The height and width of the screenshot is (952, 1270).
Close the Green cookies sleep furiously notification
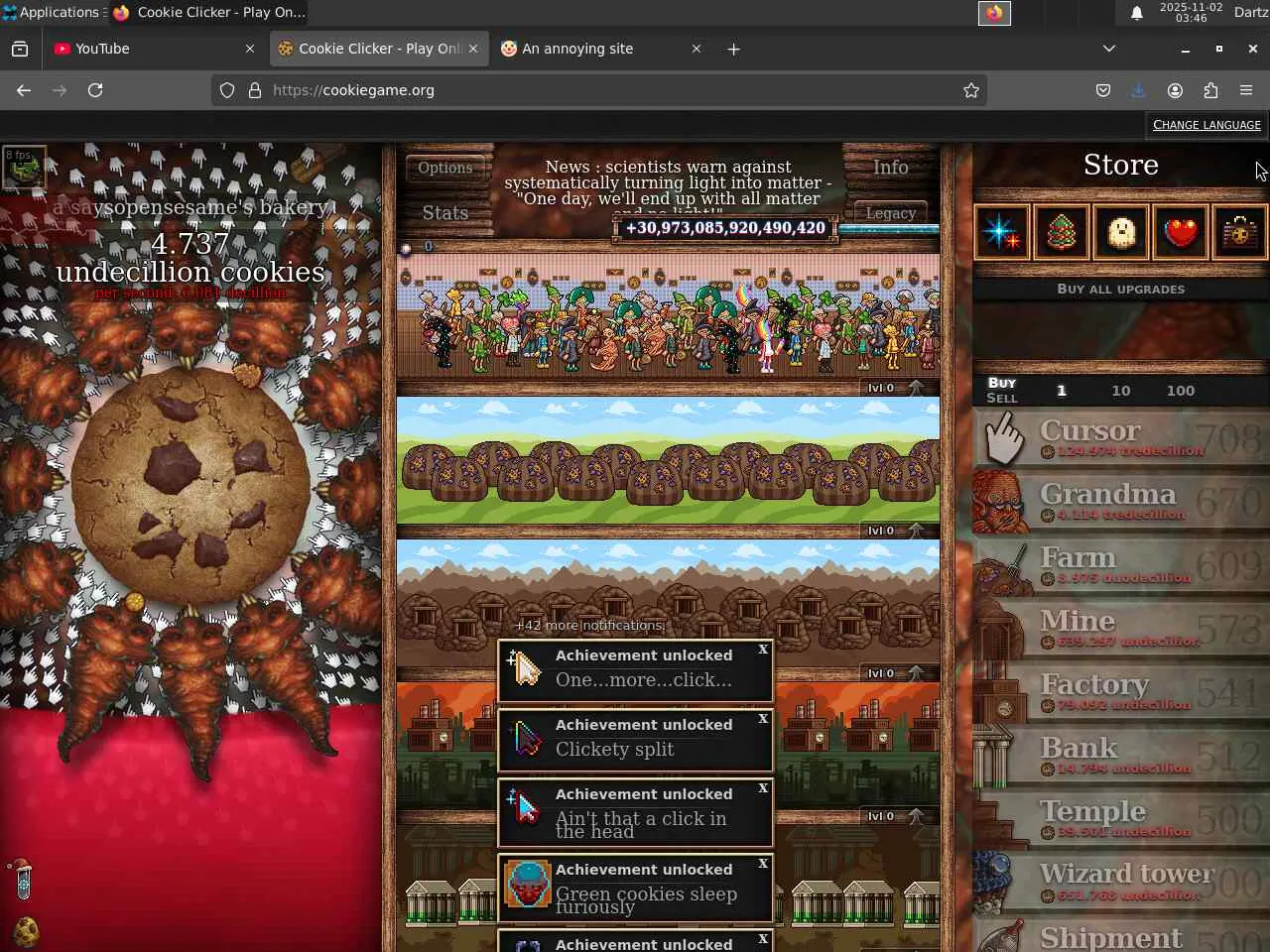point(763,864)
